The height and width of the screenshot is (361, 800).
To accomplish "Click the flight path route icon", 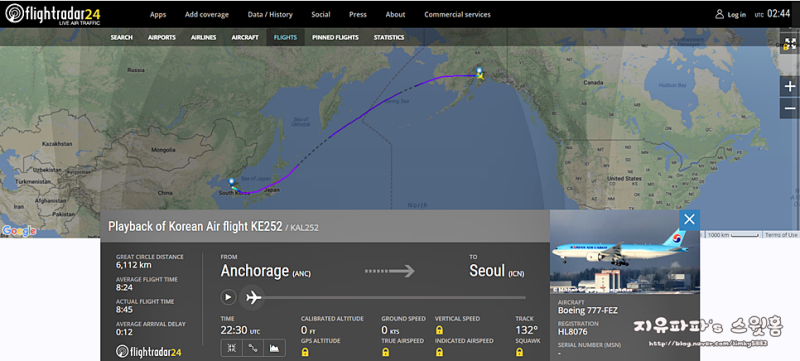I will click(x=253, y=348).
